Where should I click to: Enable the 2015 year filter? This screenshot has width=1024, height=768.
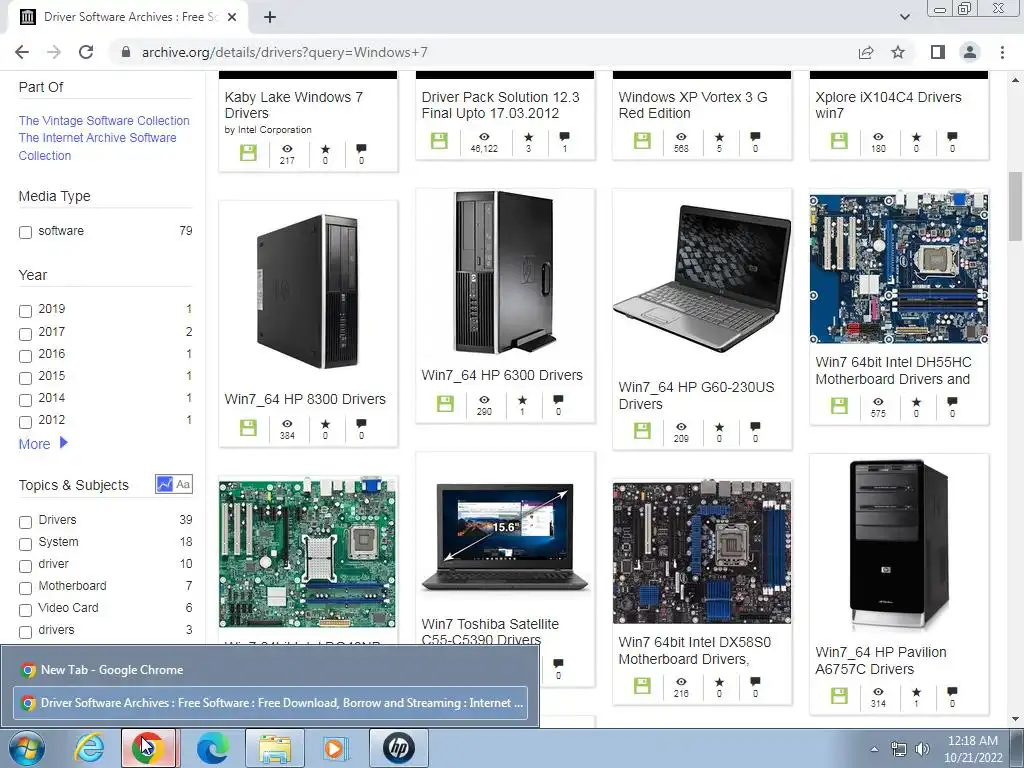(25, 377)
